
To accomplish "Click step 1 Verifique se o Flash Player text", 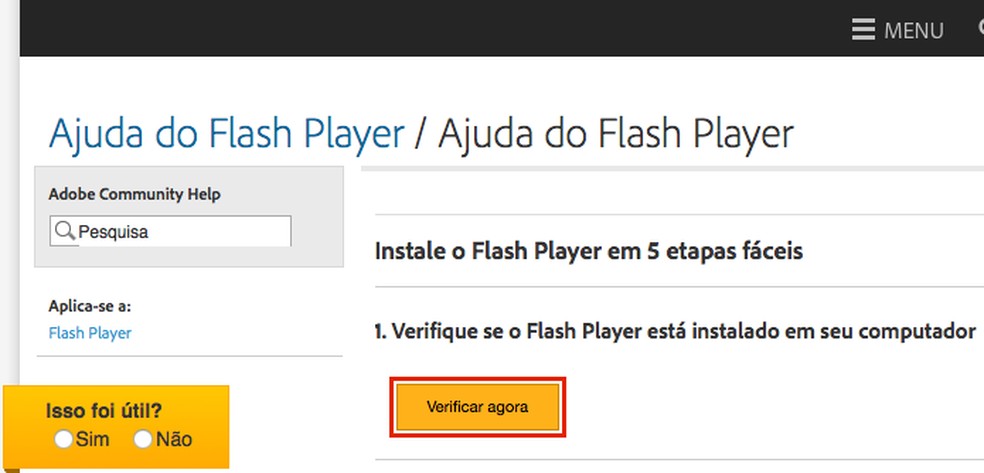I will click(676, 331).
